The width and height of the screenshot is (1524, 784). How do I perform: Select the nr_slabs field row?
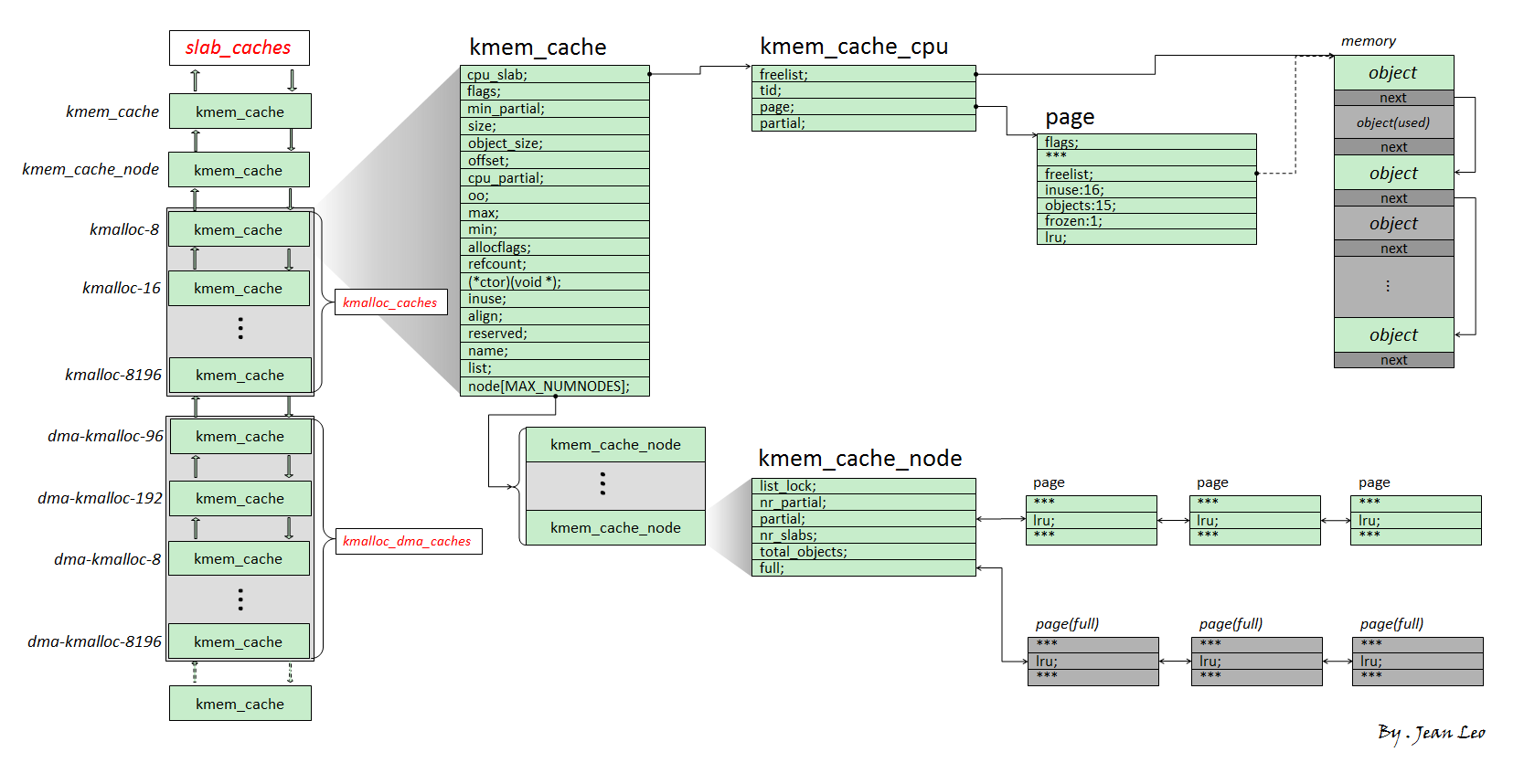tap(863, 535)
